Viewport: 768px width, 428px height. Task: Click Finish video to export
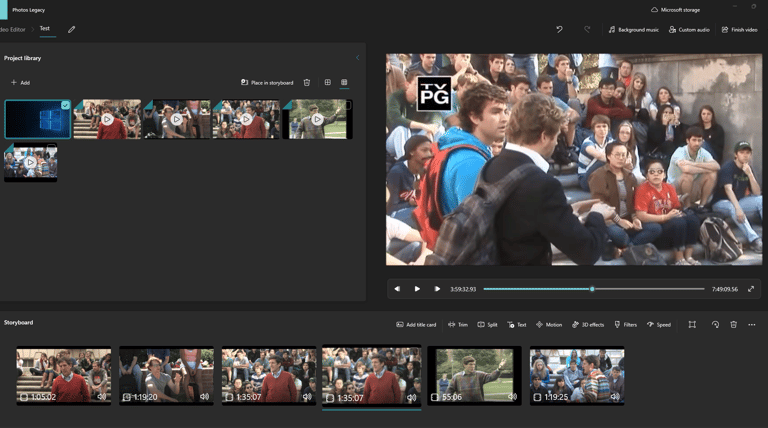click(739, 30)
